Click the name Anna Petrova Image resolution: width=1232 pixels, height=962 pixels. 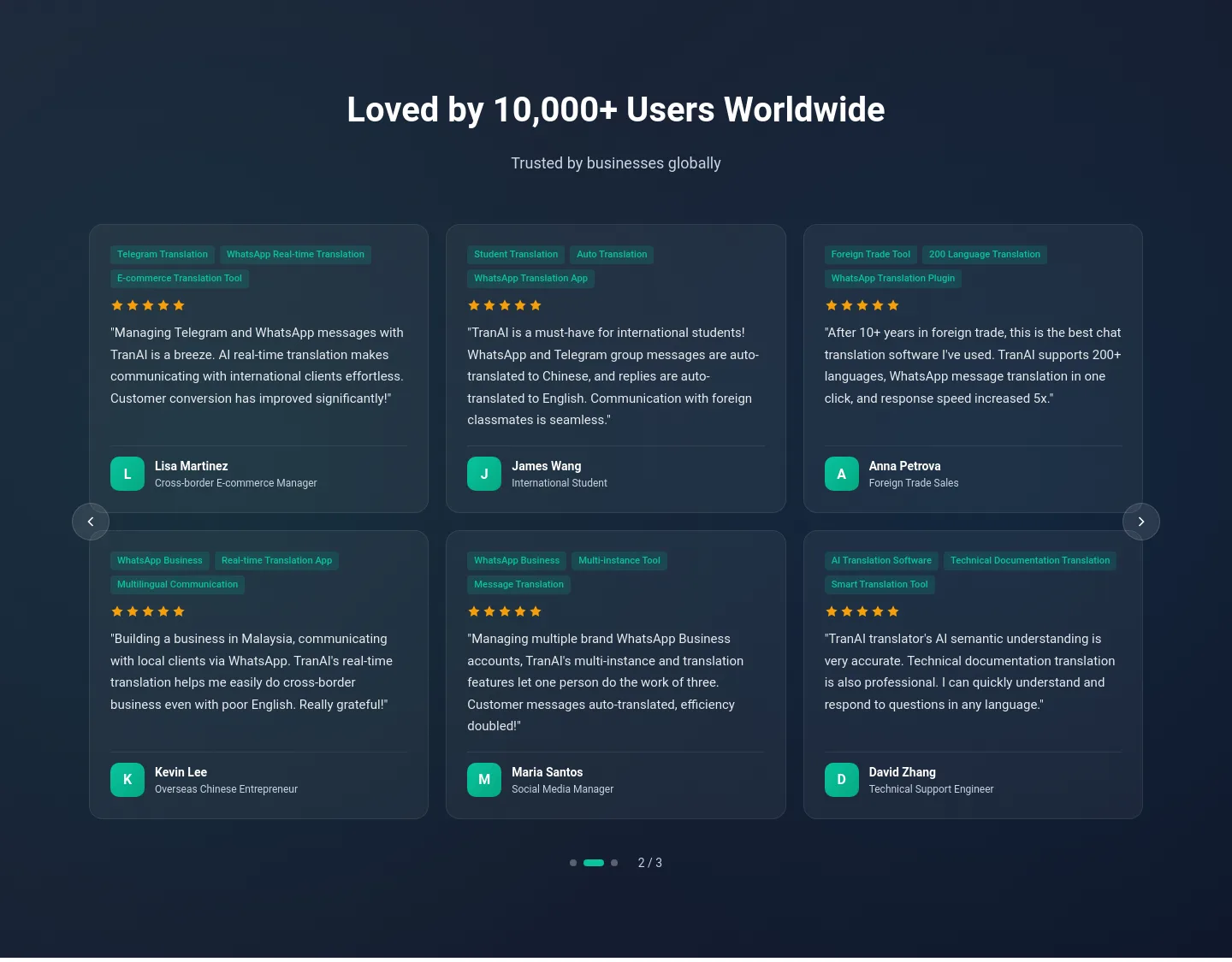tap(905, 466)
